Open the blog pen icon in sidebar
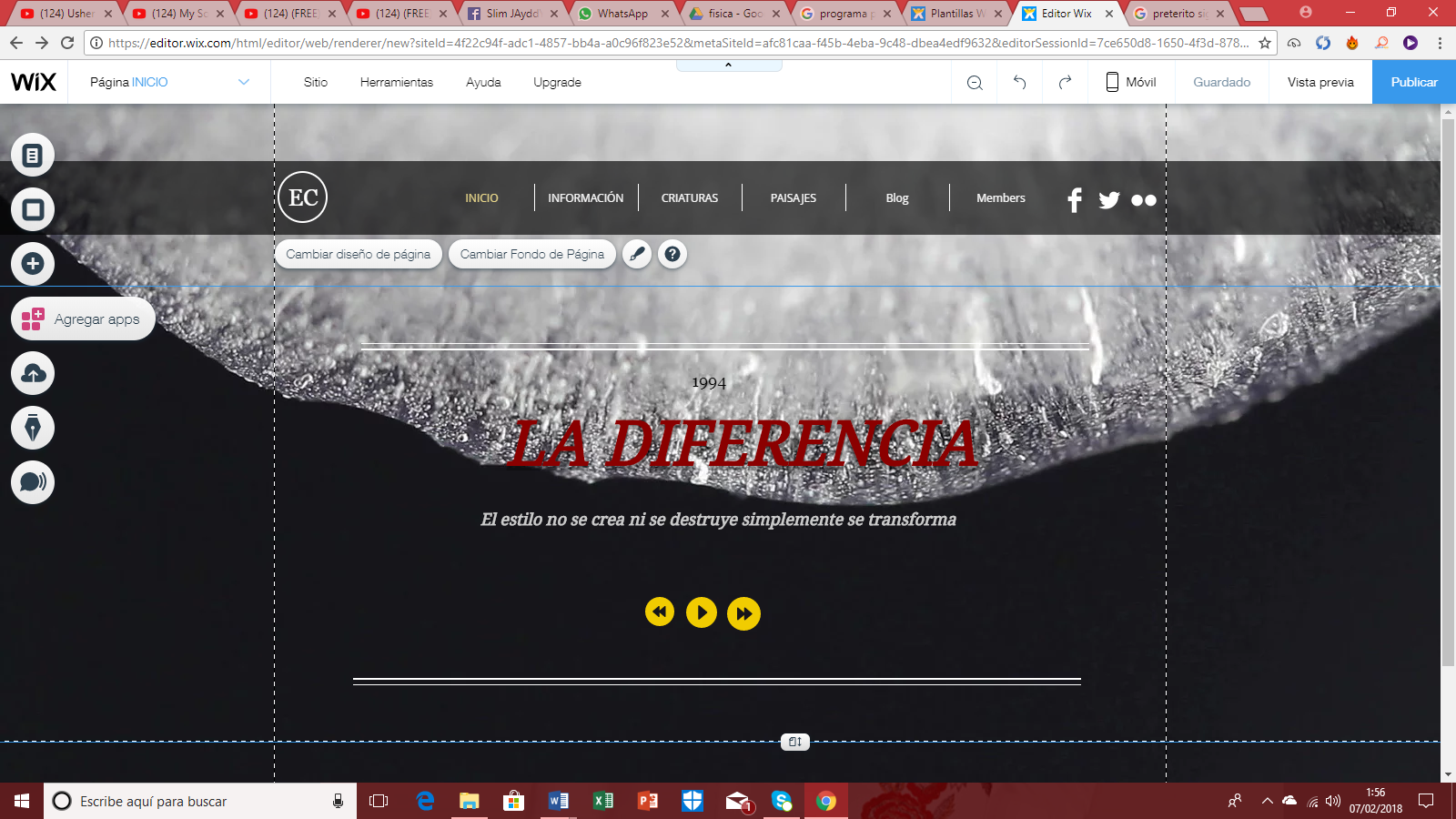This screenshot has height=819, width=1456. (x=33, y=428)
